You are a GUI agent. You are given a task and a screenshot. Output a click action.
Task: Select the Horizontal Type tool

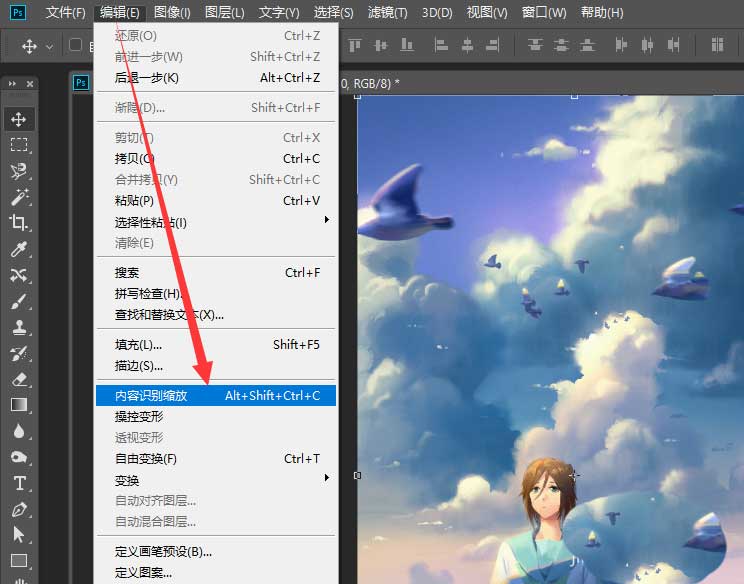[19, 483]
